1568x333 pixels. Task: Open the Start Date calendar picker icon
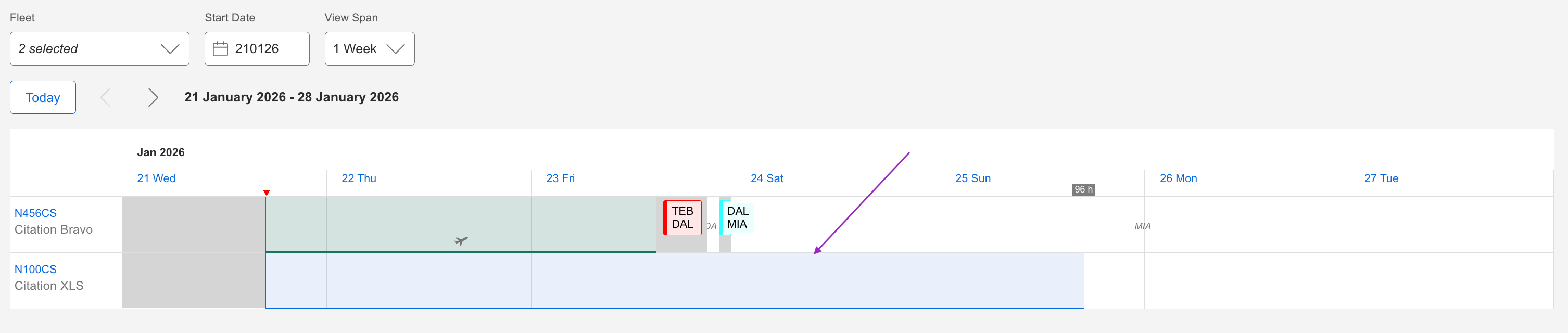220,49
